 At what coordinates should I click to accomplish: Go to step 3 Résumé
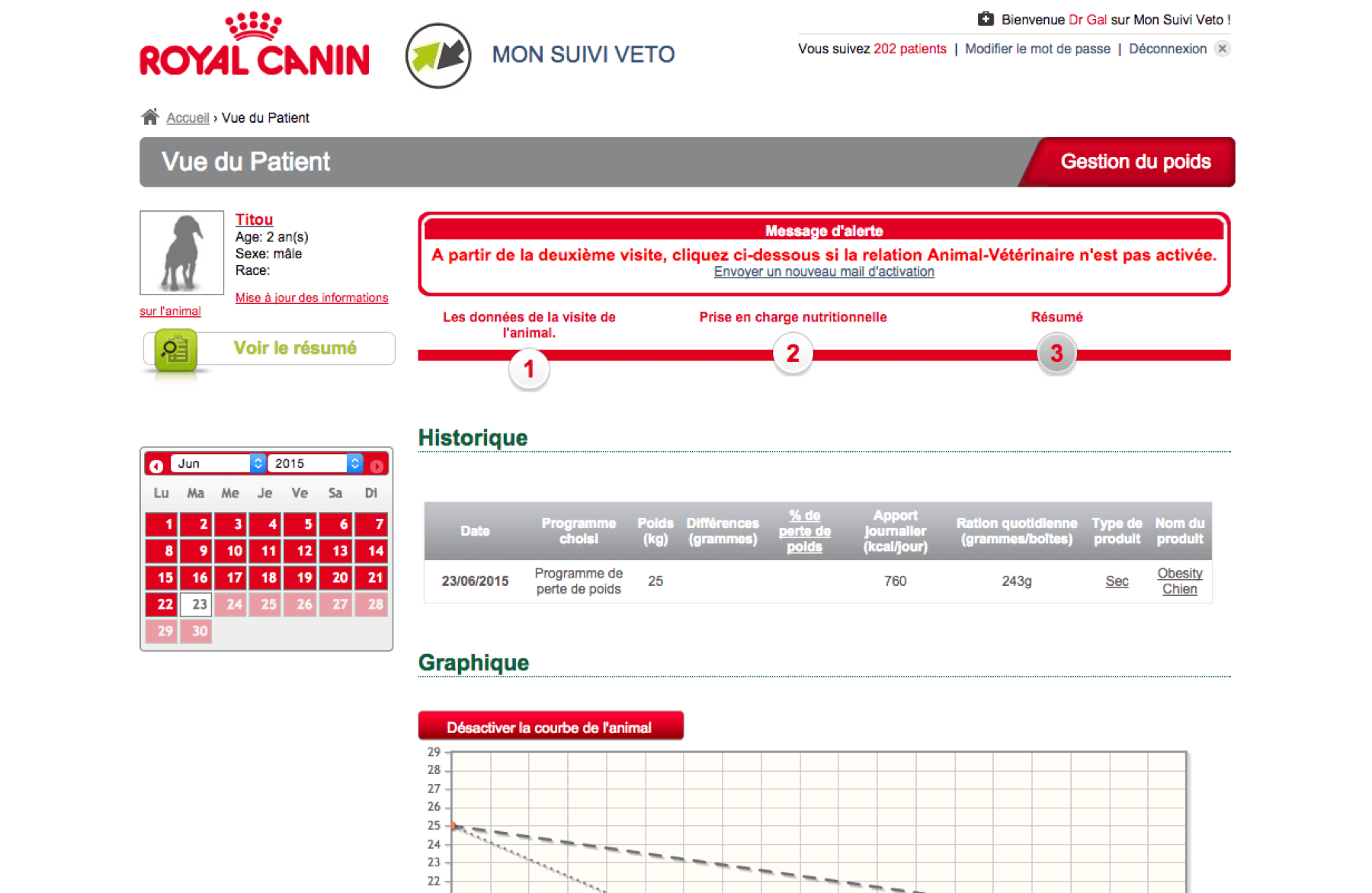[1056, 354]
